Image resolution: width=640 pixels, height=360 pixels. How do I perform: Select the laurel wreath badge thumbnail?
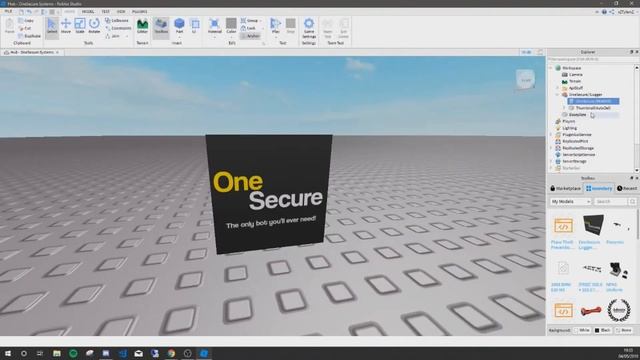619,310
